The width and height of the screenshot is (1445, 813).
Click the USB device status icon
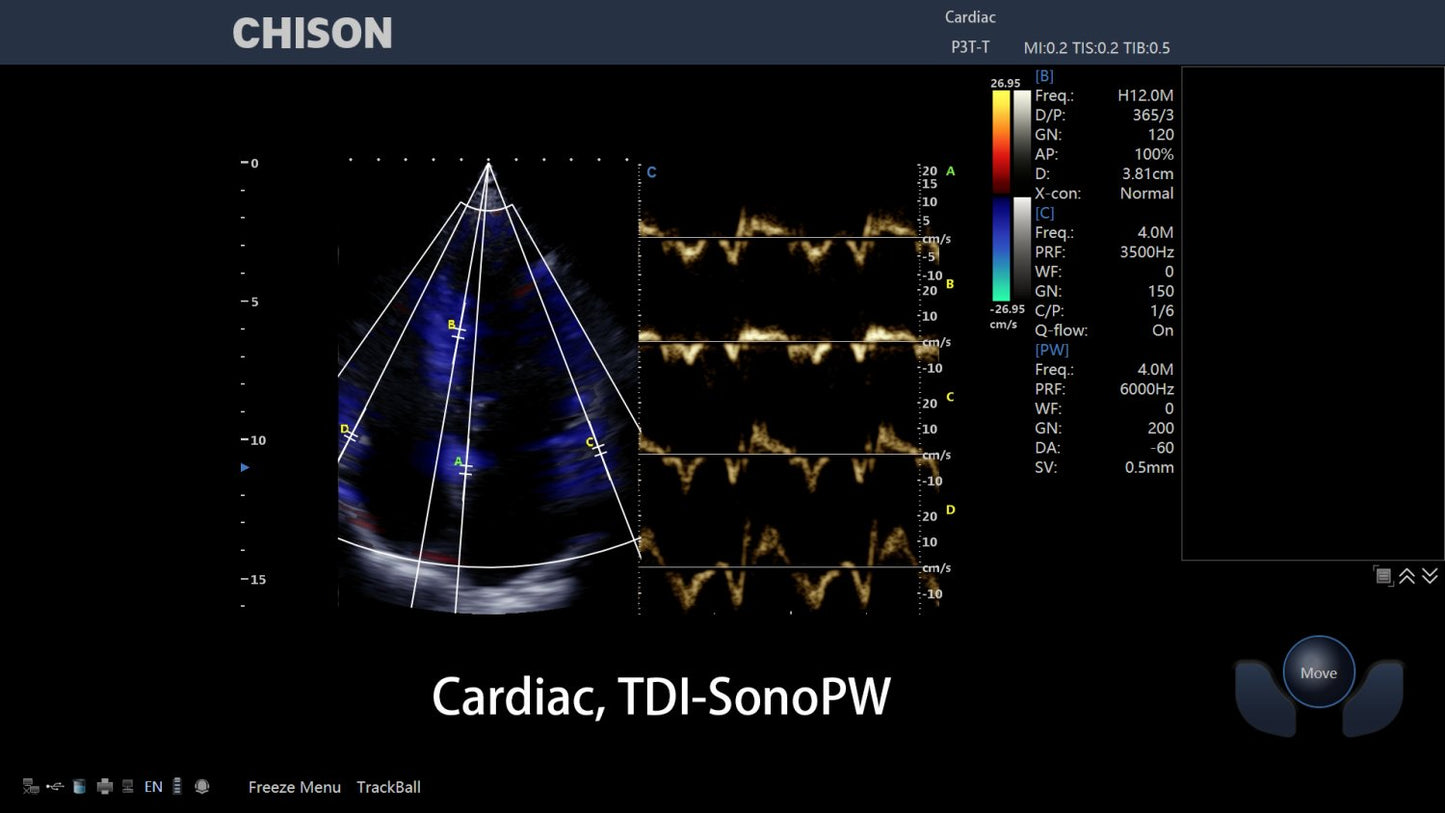[x=55, y=787]
